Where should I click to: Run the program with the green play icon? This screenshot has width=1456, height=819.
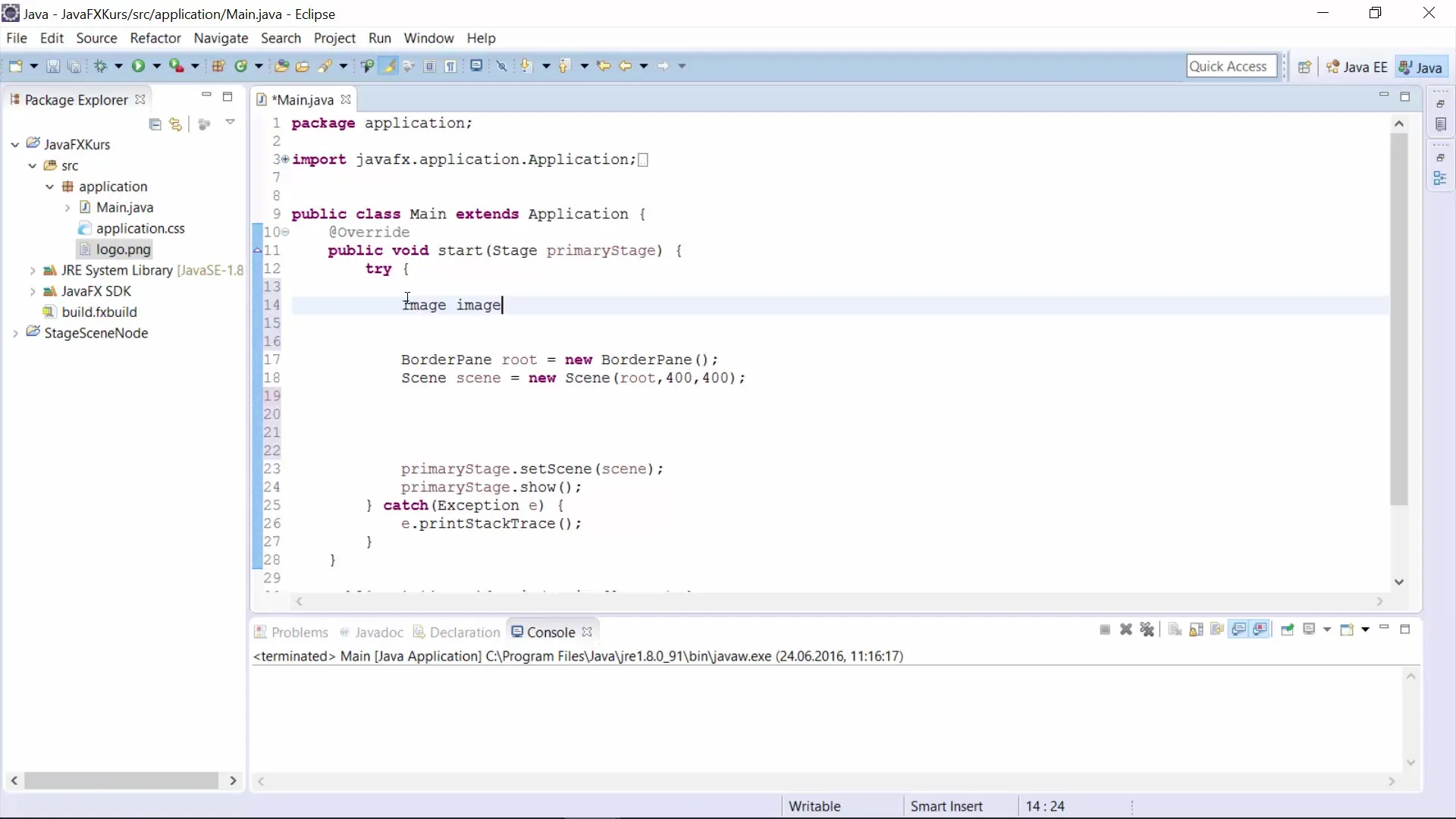(x=138, y=67)
